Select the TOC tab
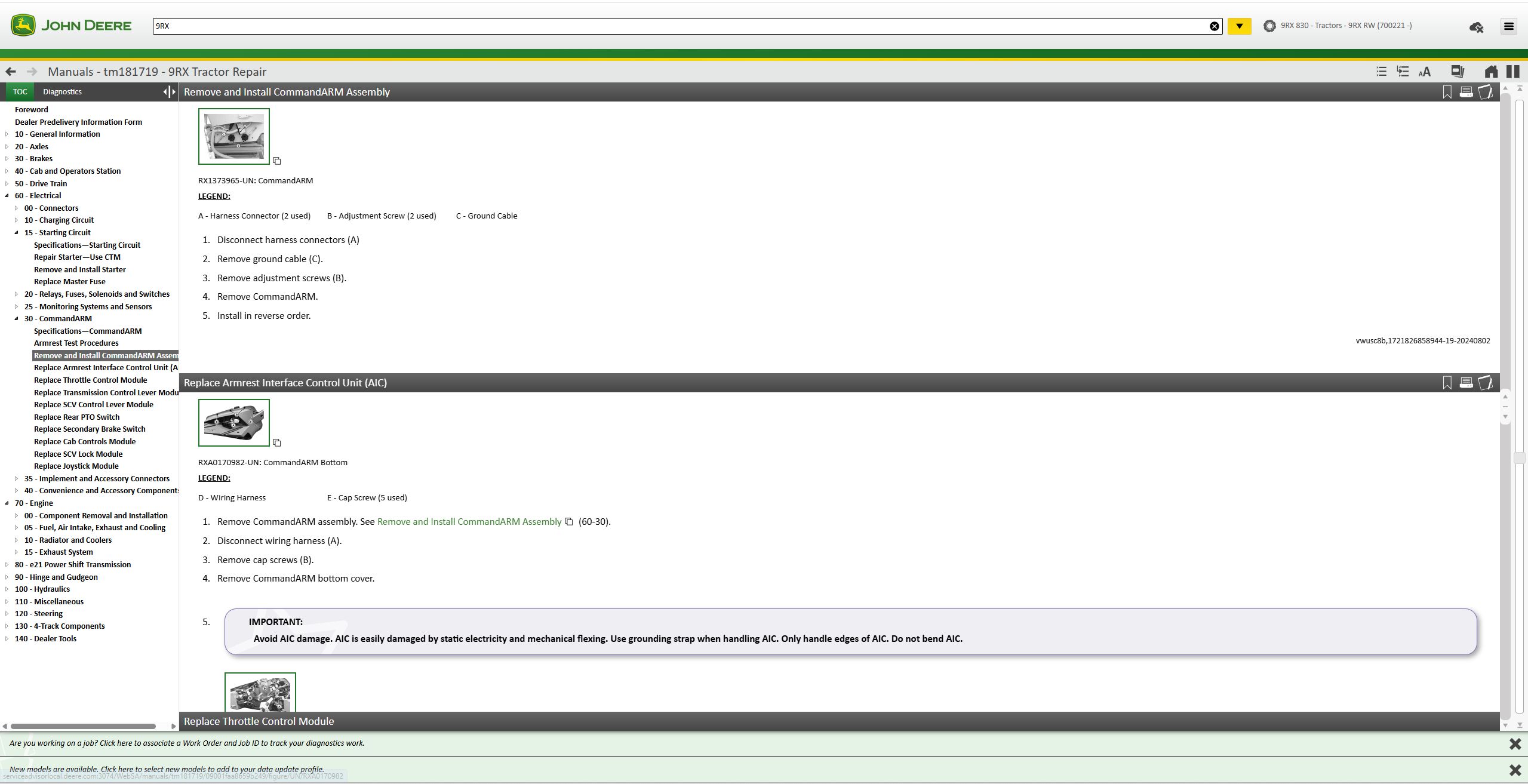Image resolution: width=1528 pixels, height=784 pixels. pos(20,91)
